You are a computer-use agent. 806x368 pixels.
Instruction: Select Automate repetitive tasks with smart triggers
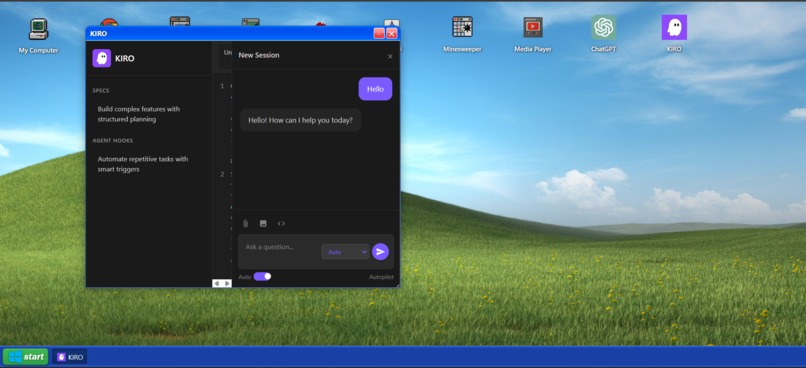click(143, 164)
